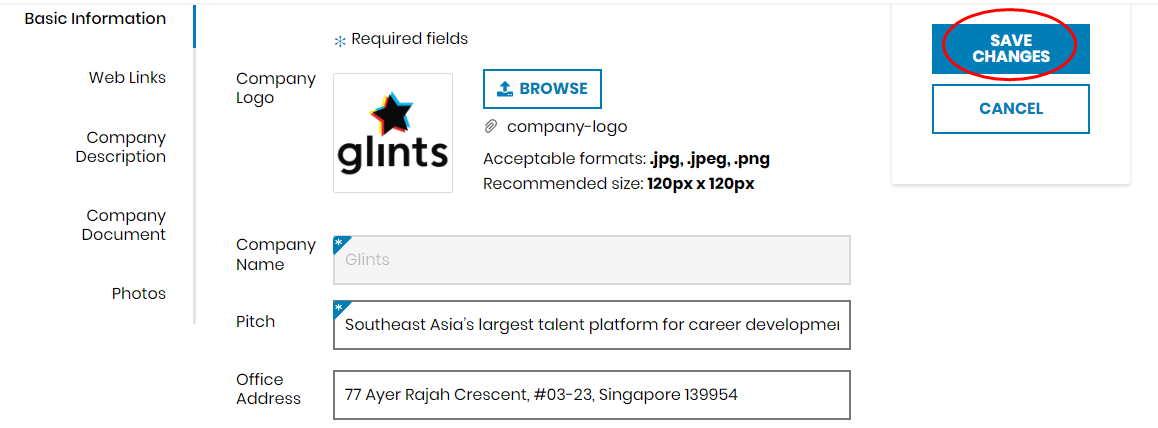
Task: Click the black star in Glints logo
Action: point(392,114)
